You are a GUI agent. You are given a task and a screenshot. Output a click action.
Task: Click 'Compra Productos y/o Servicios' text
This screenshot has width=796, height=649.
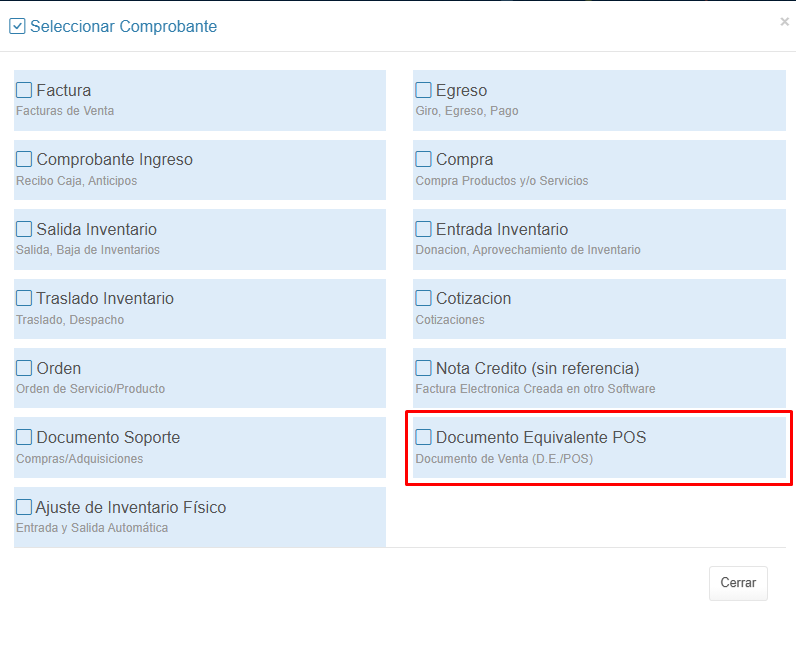point(502,181)
